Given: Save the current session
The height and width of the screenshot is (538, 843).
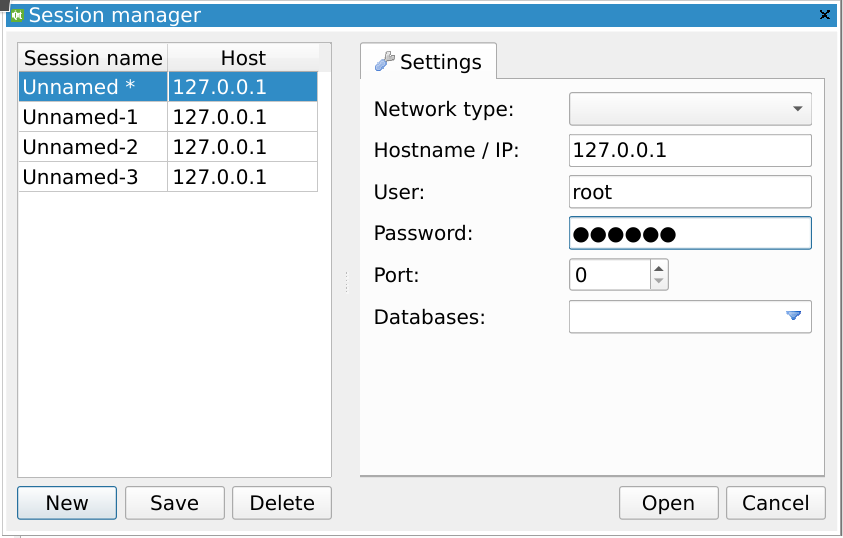Looking at the screenshot, I should point(174,503).
